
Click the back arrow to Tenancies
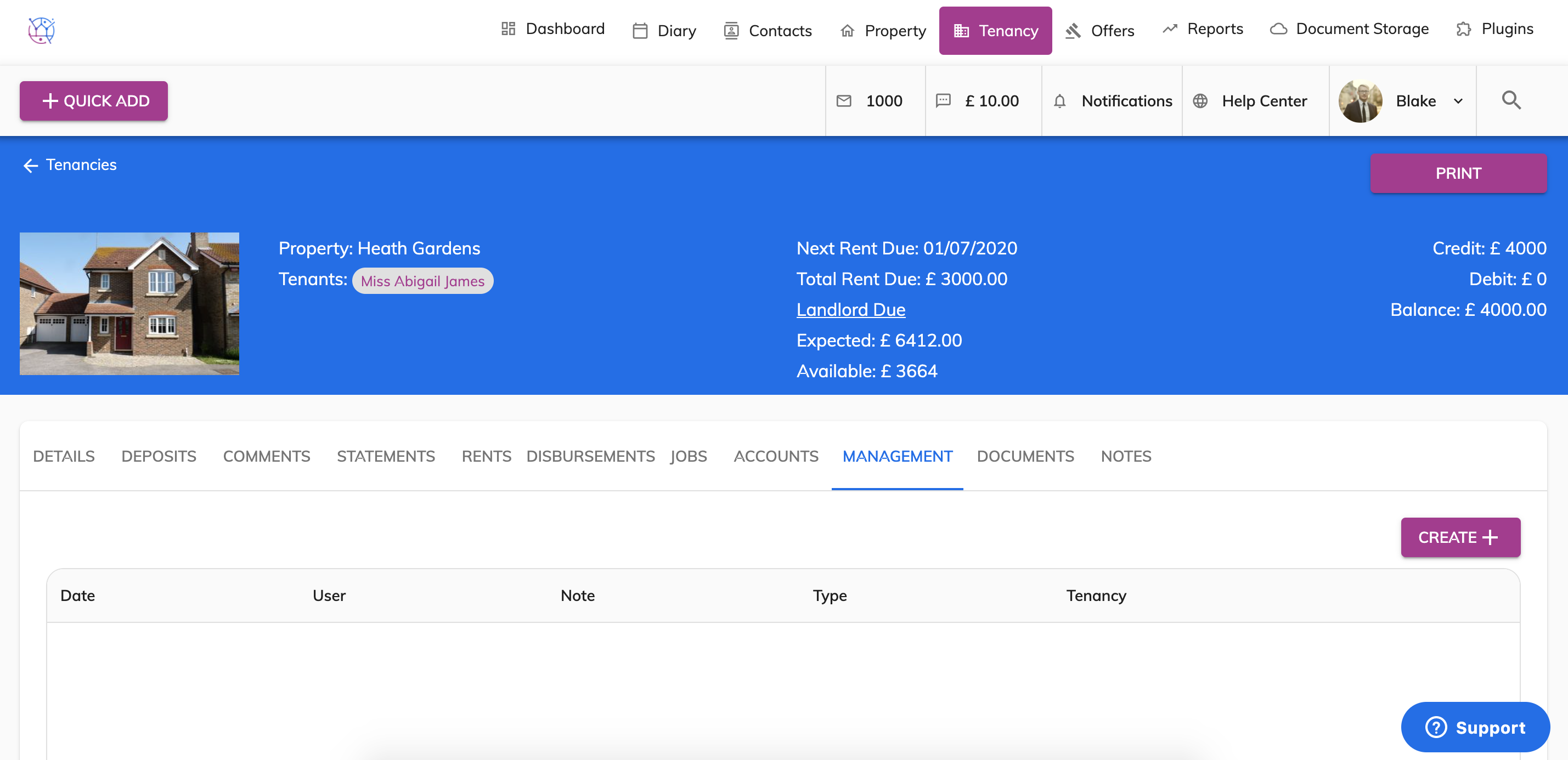click(30, 166)
